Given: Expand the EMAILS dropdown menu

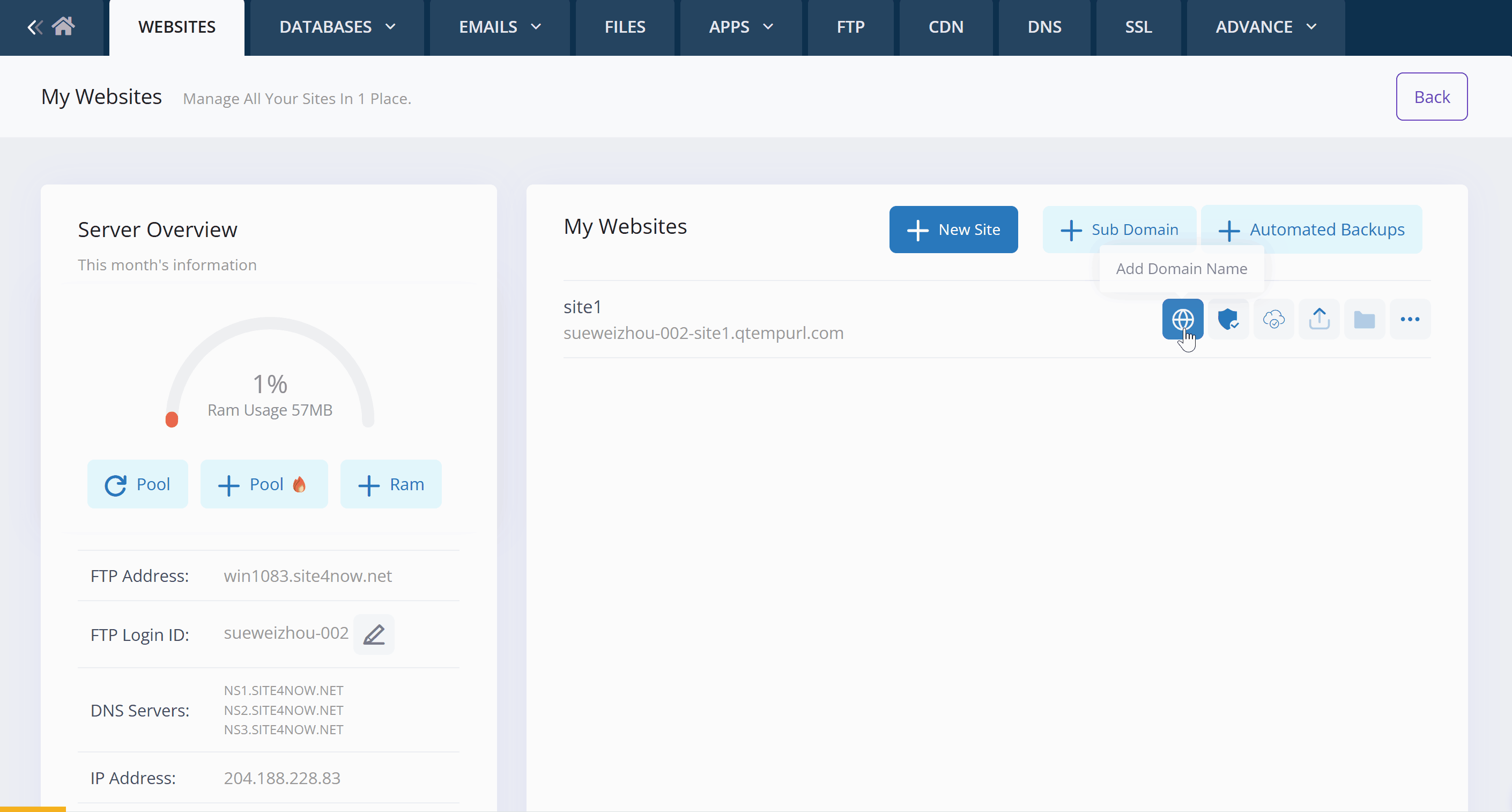Looking at the screenshot, I should click(x=500, y=27).
